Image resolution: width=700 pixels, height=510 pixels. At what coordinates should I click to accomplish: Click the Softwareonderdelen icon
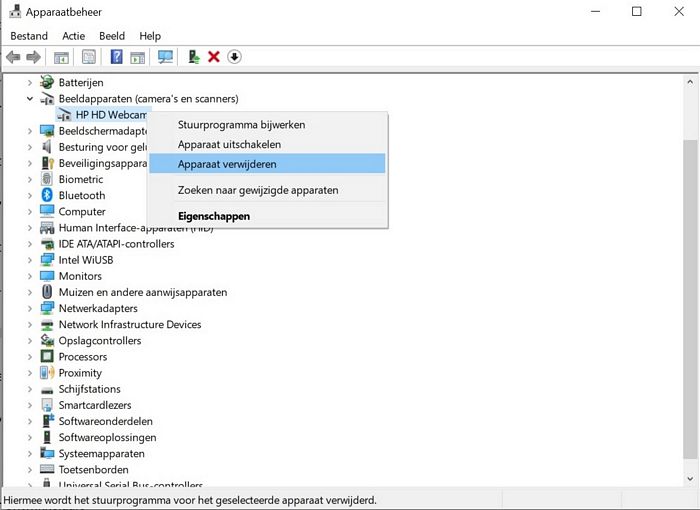[48, 421]
